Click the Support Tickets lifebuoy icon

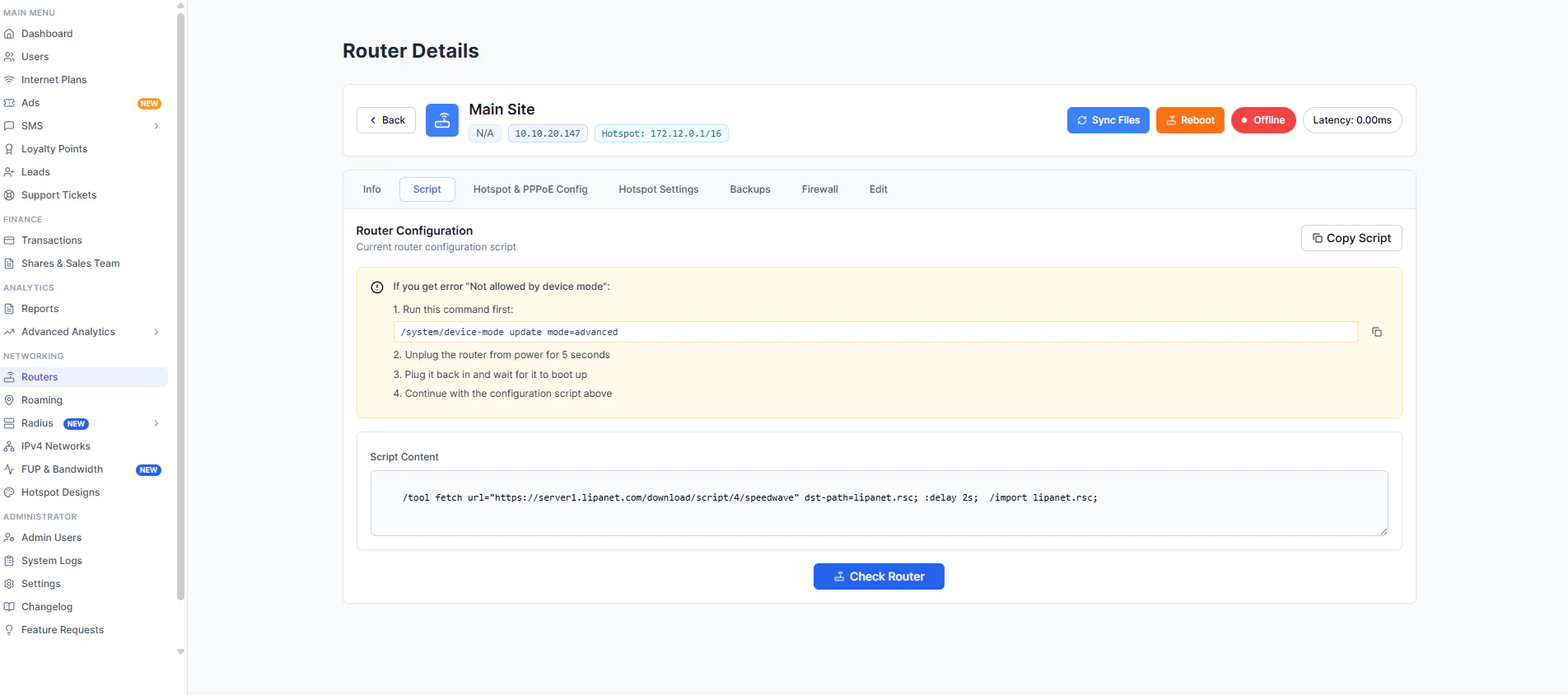coord(9,195)
